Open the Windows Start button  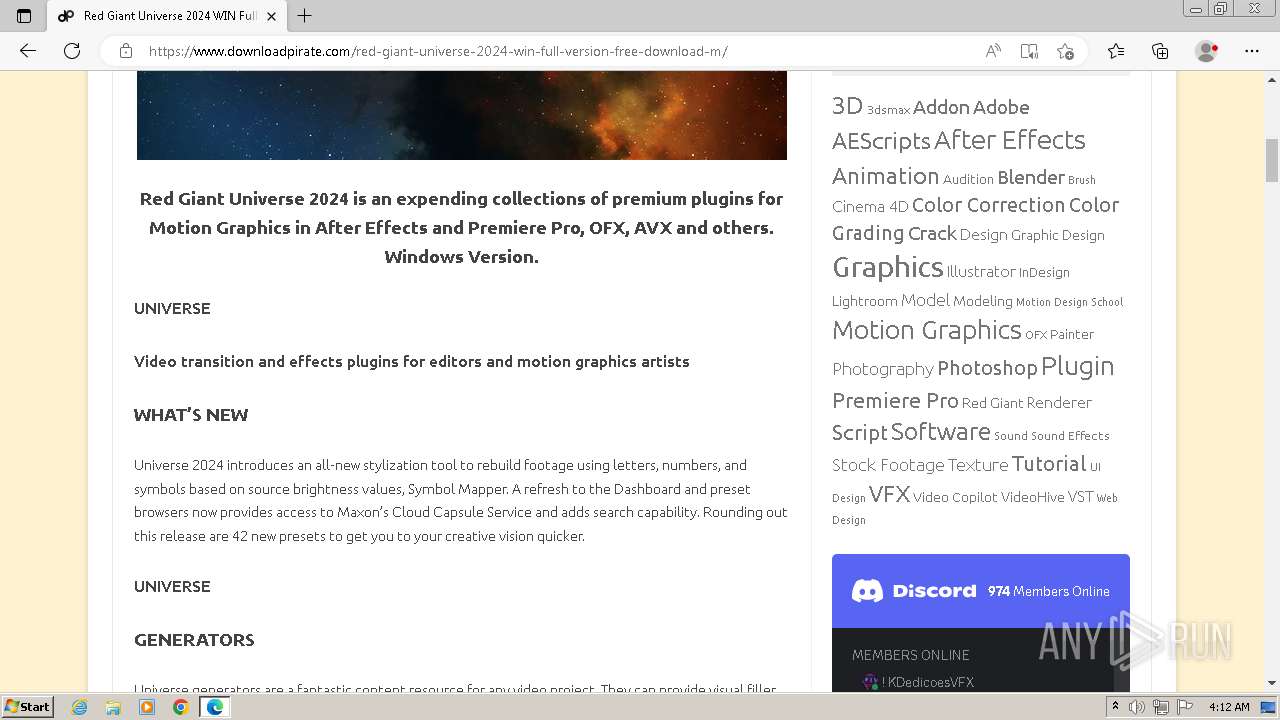click(27, 706)
